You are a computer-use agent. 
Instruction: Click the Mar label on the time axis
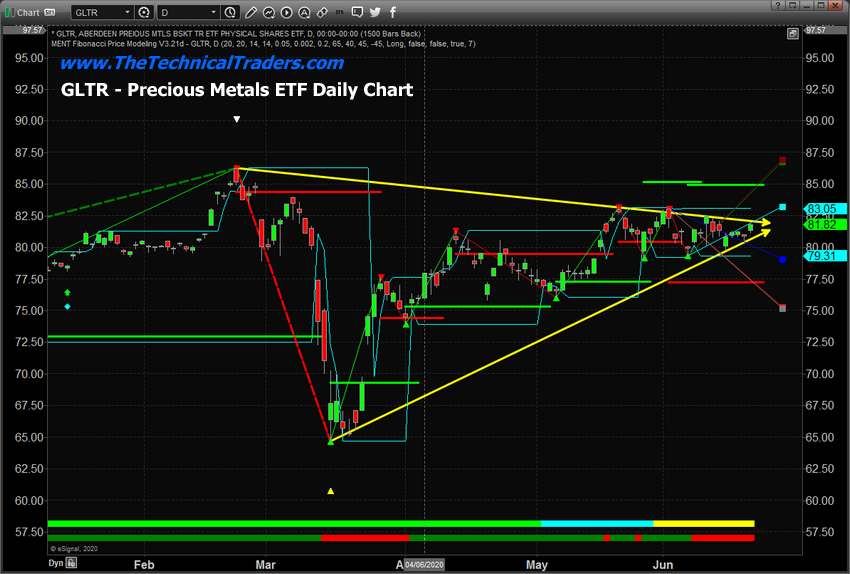(x=266, y=565)
